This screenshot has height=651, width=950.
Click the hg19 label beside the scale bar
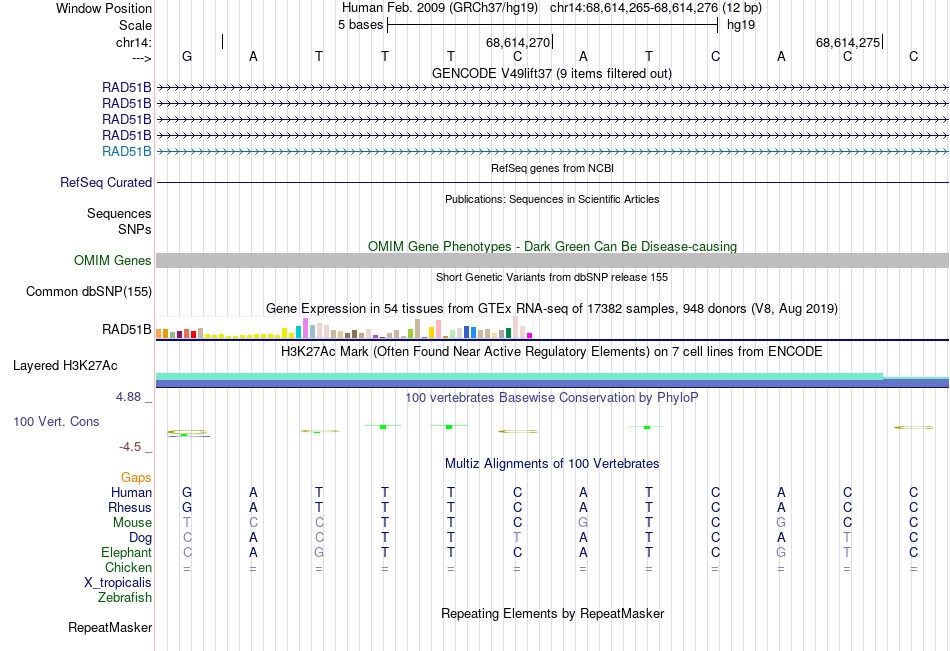(x=741, y=25)
